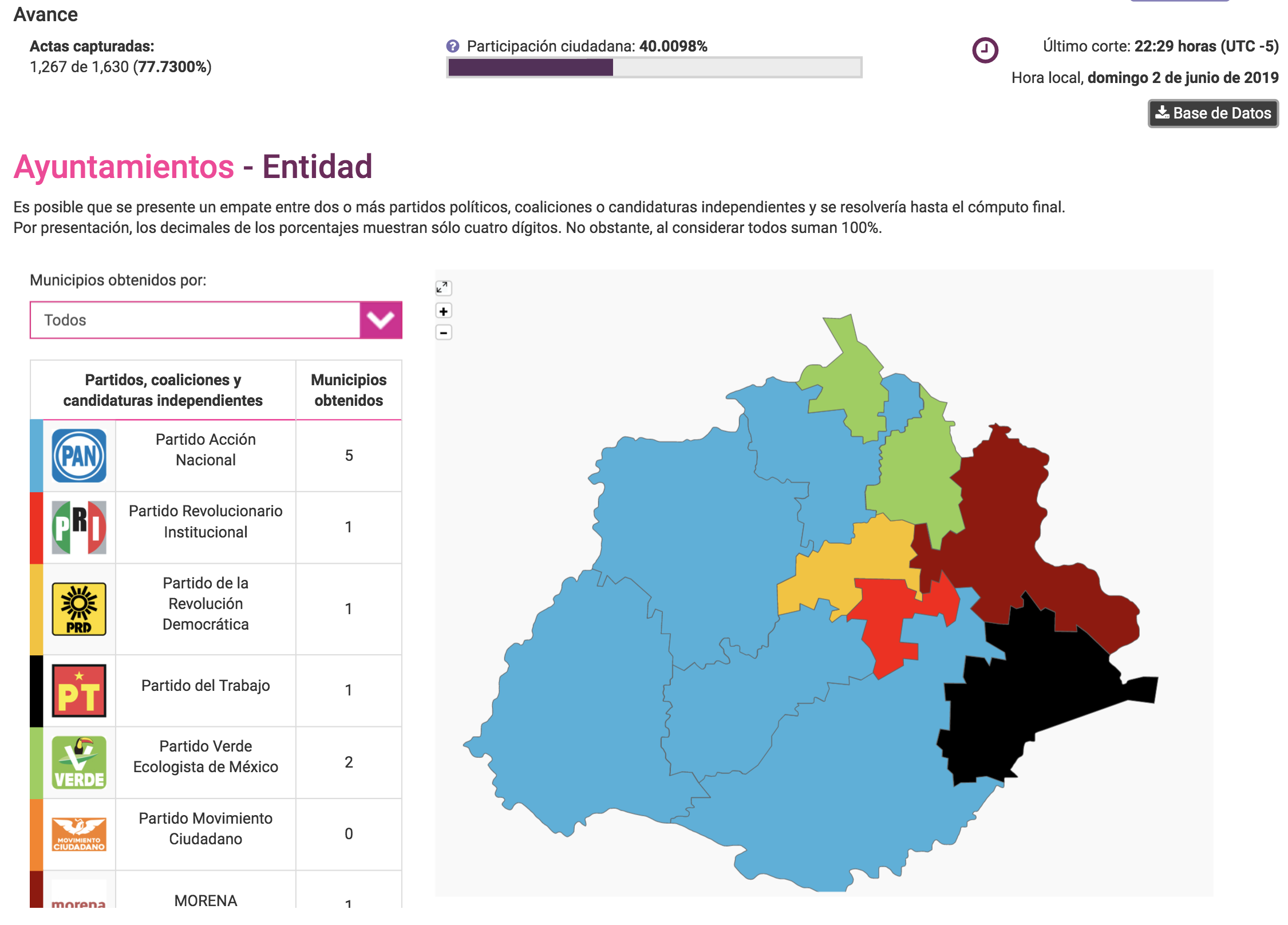The width and height of the screenshot is (1288, 925).
Task: Click the PAN party logo
Action: point(79,456)
